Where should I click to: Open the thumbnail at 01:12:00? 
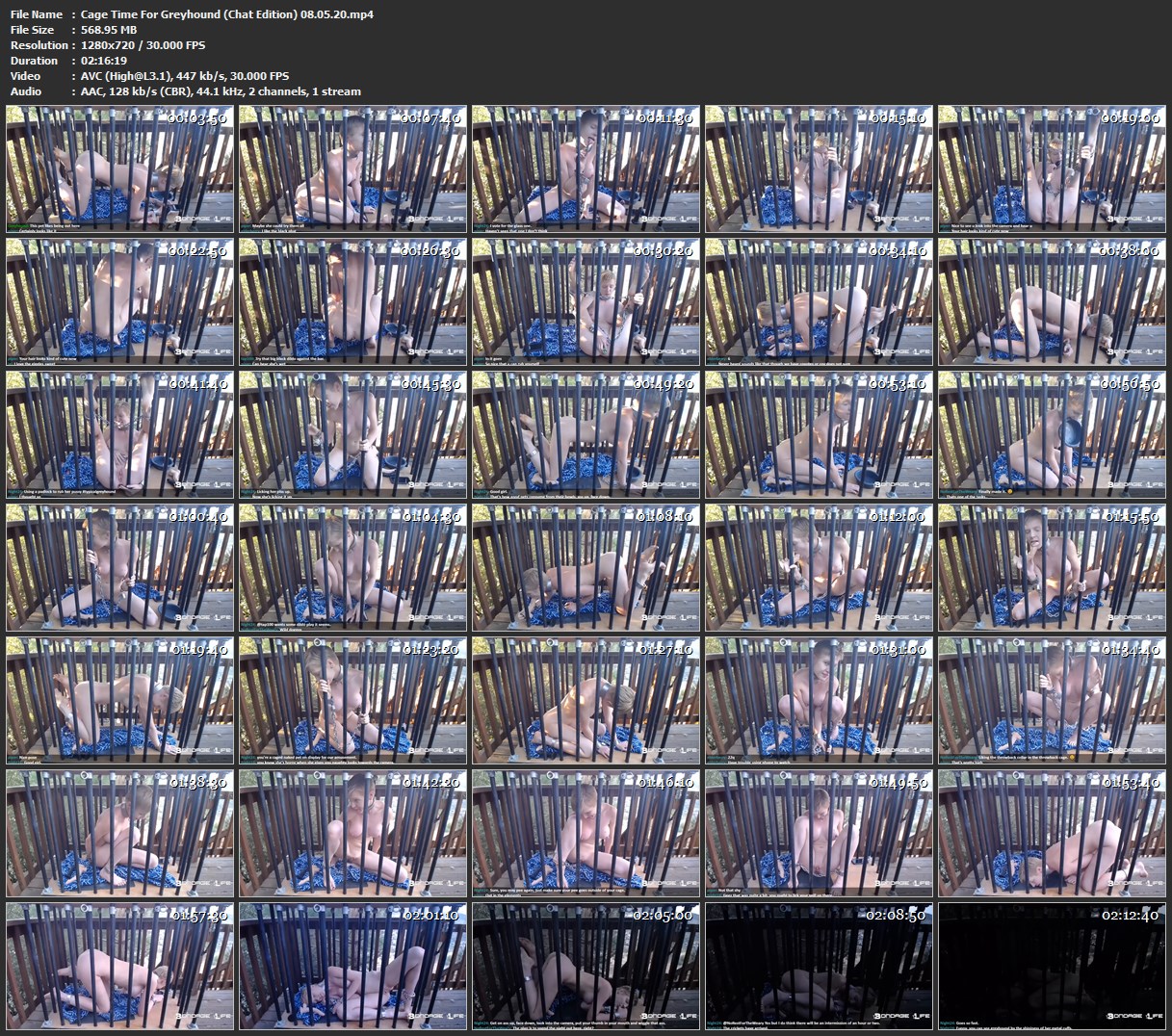click(819, 567)
